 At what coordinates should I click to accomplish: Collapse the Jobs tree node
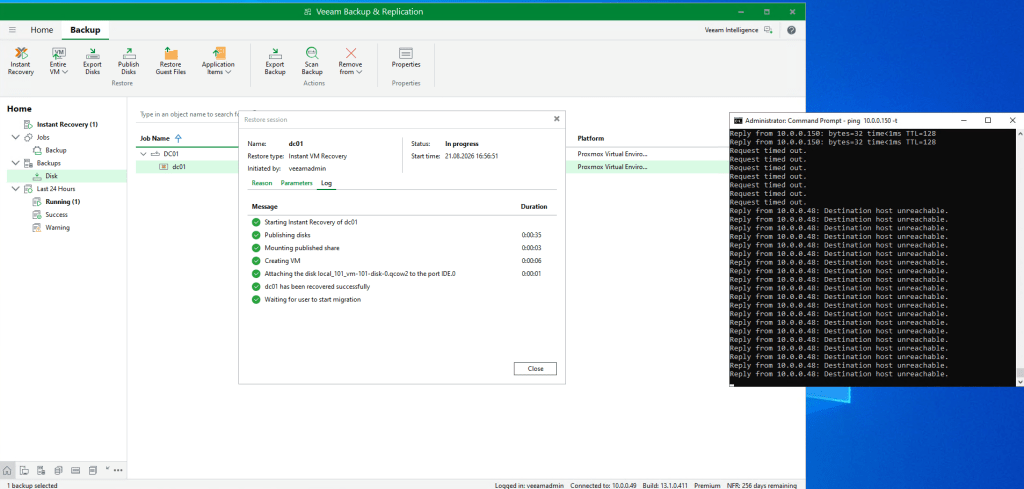[x=15, y=138]
